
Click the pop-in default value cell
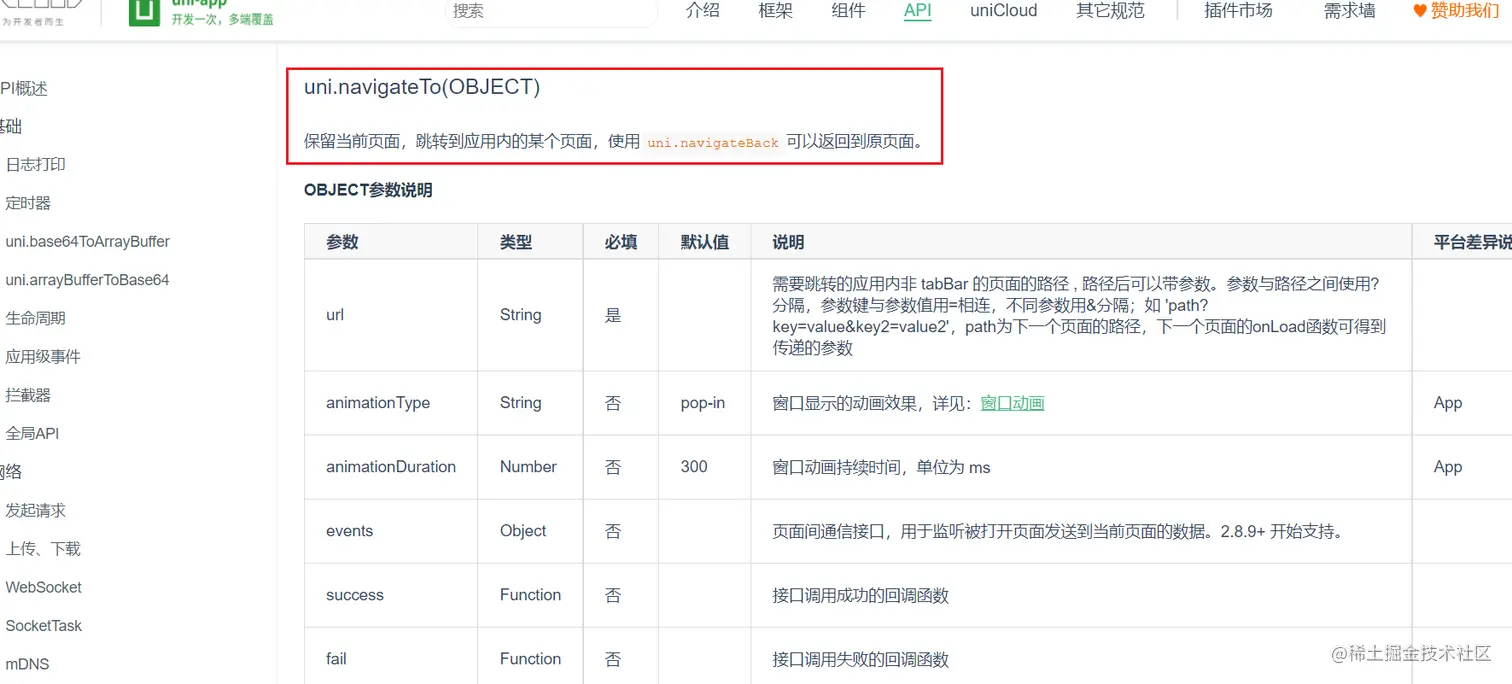tap(703, 403)
